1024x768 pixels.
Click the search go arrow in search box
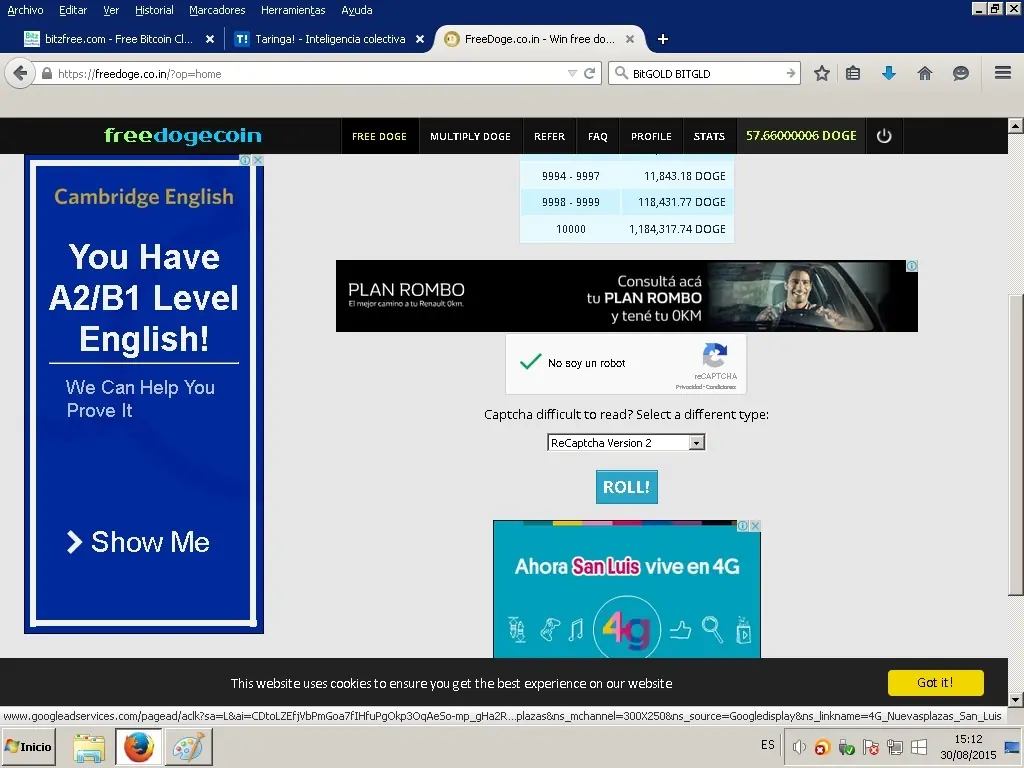tap(790, 73)
